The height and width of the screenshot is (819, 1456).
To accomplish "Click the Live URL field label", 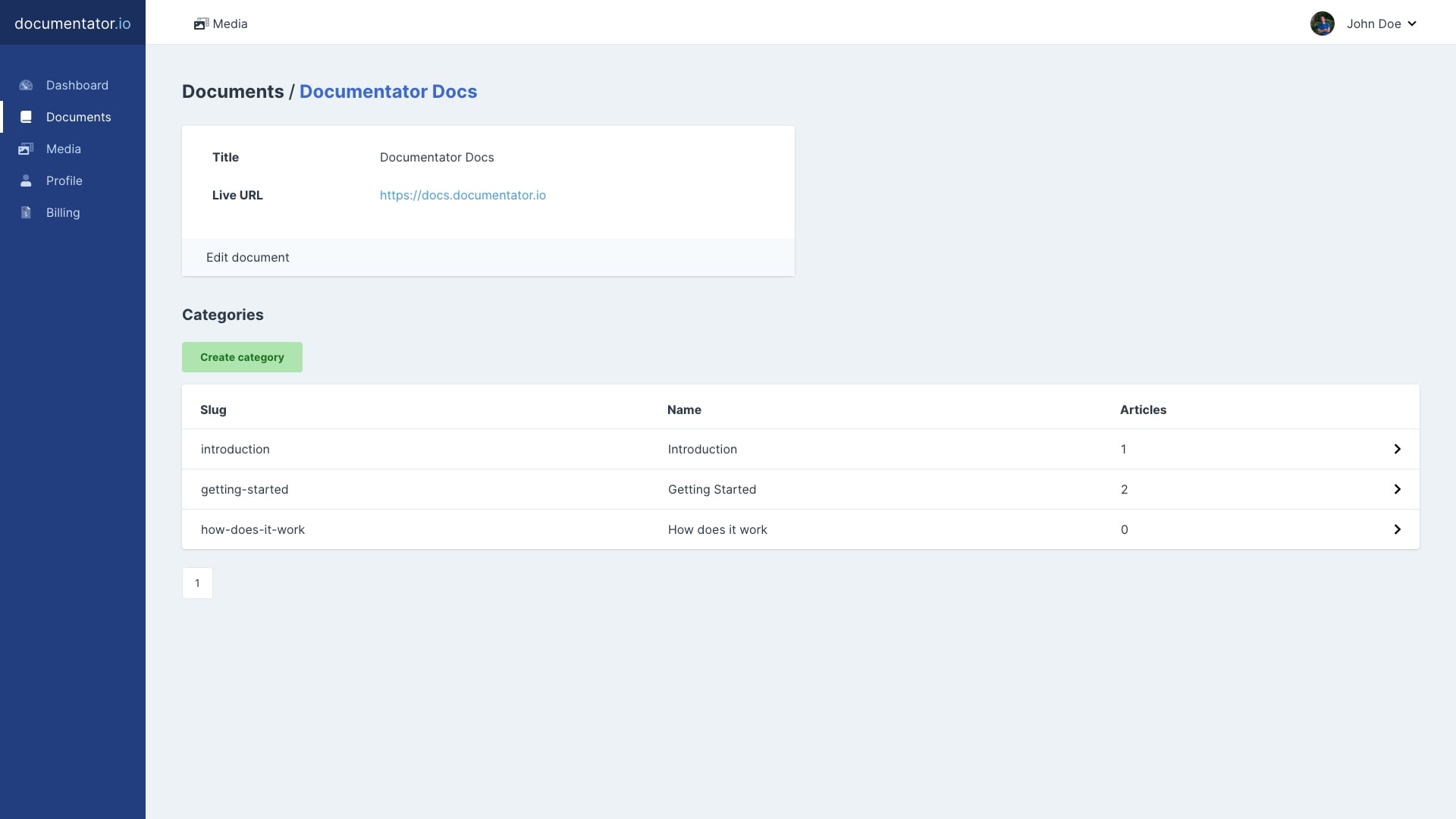I will [237, 196].
